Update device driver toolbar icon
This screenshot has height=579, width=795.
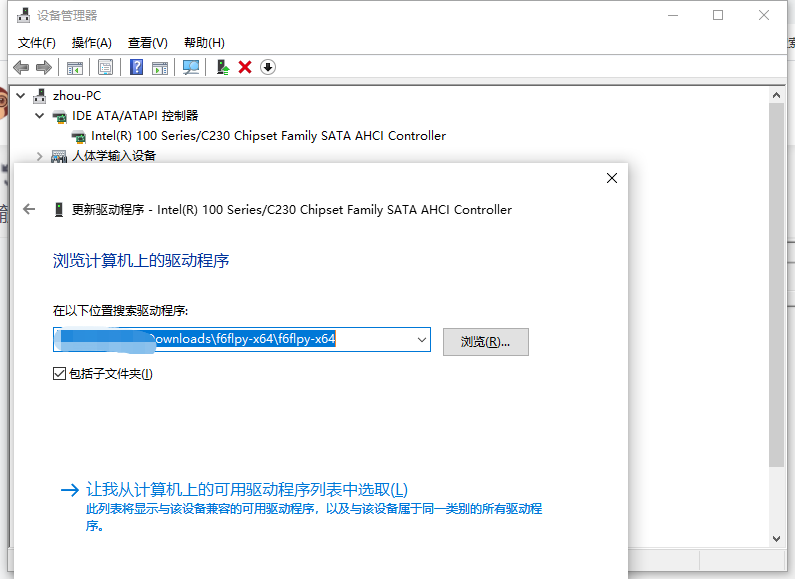pyautogui.click(x=223, y=67)
